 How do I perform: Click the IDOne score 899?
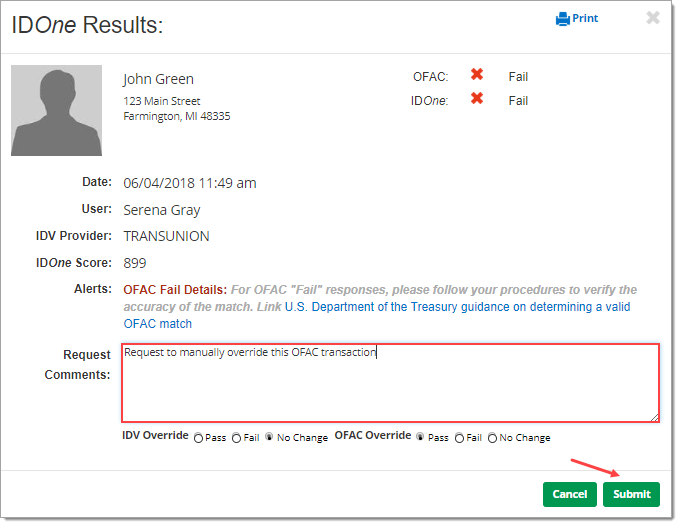(135, 263)
